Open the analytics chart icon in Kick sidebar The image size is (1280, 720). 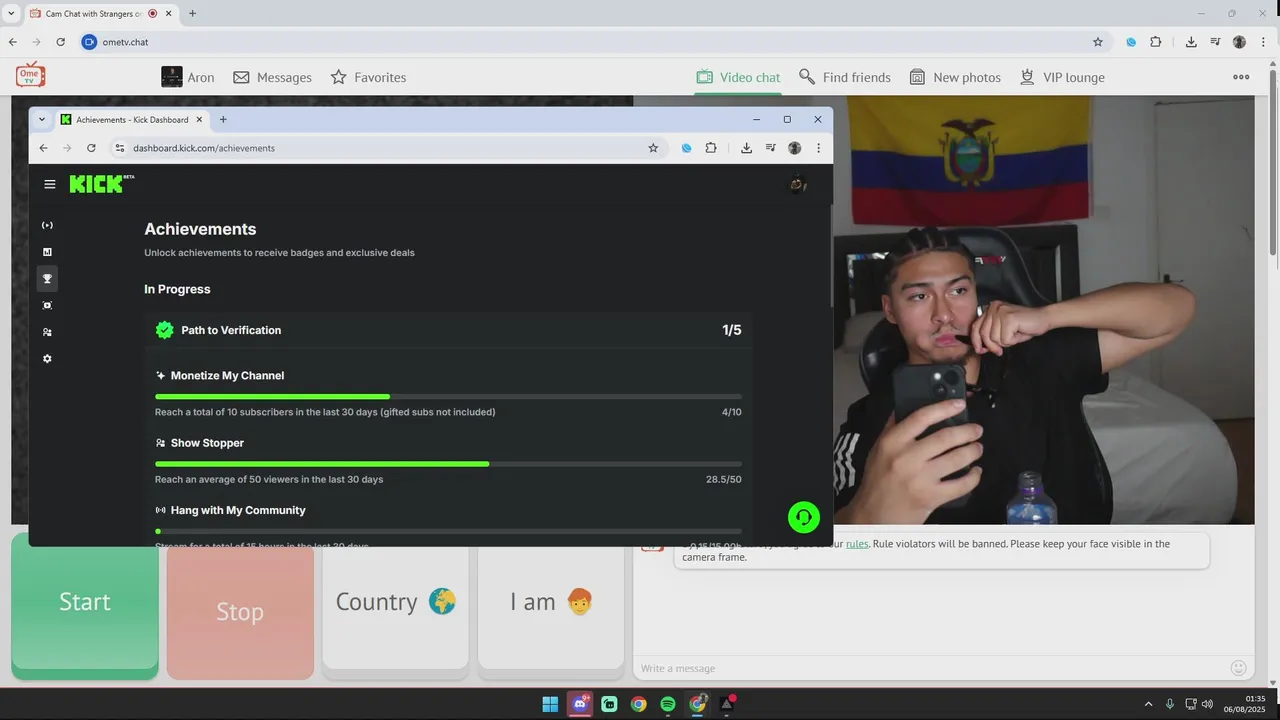click(47, 252)
